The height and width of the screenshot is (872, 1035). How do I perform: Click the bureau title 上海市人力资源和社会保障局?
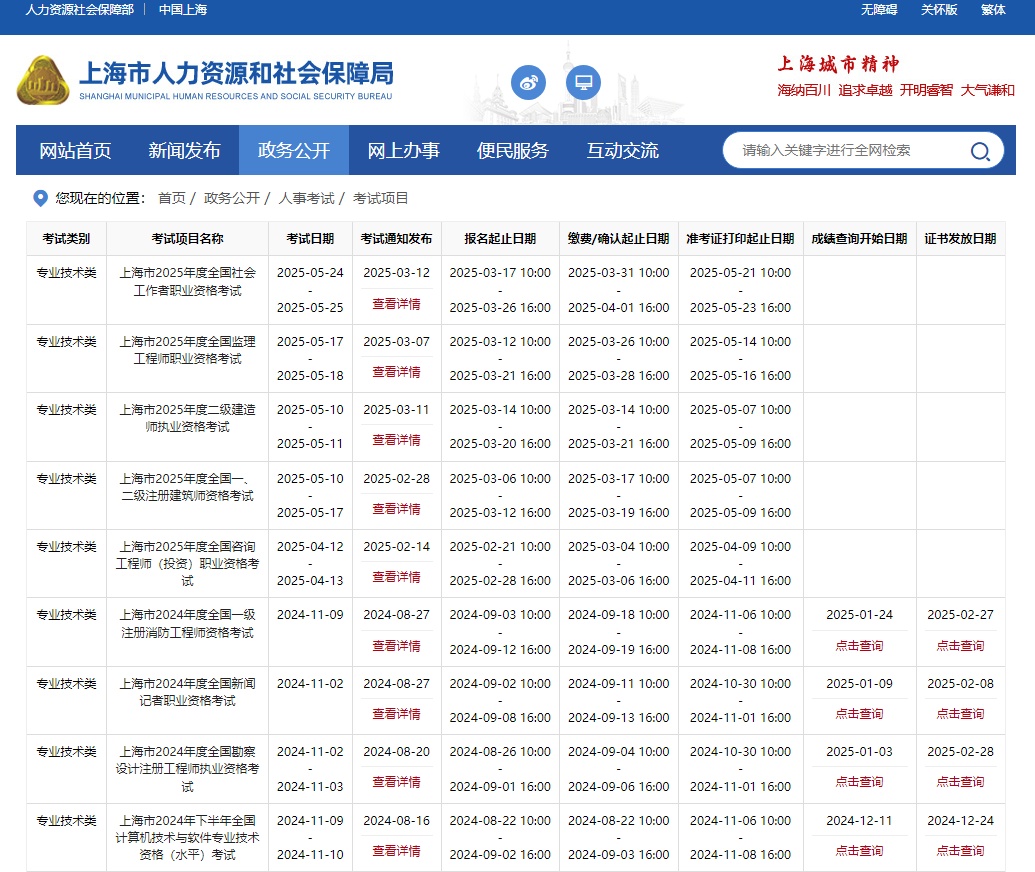click(236, 73)
